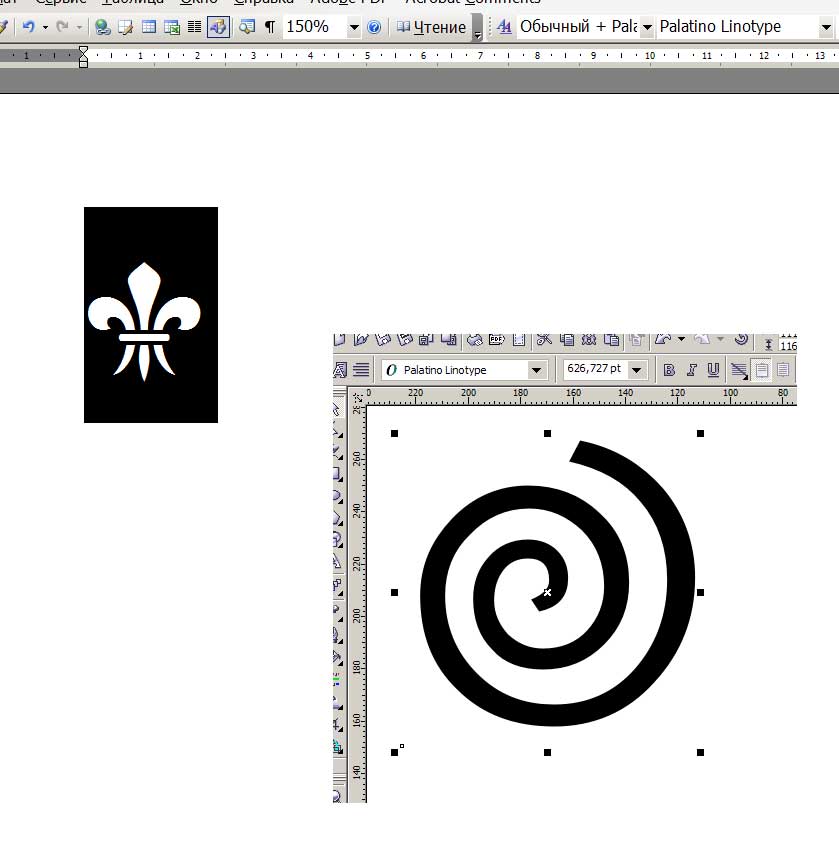Select the Interactive Blend tool in toolbox
Screen dimensions: 839x850
pyautogui.click(x=338, y=585)
